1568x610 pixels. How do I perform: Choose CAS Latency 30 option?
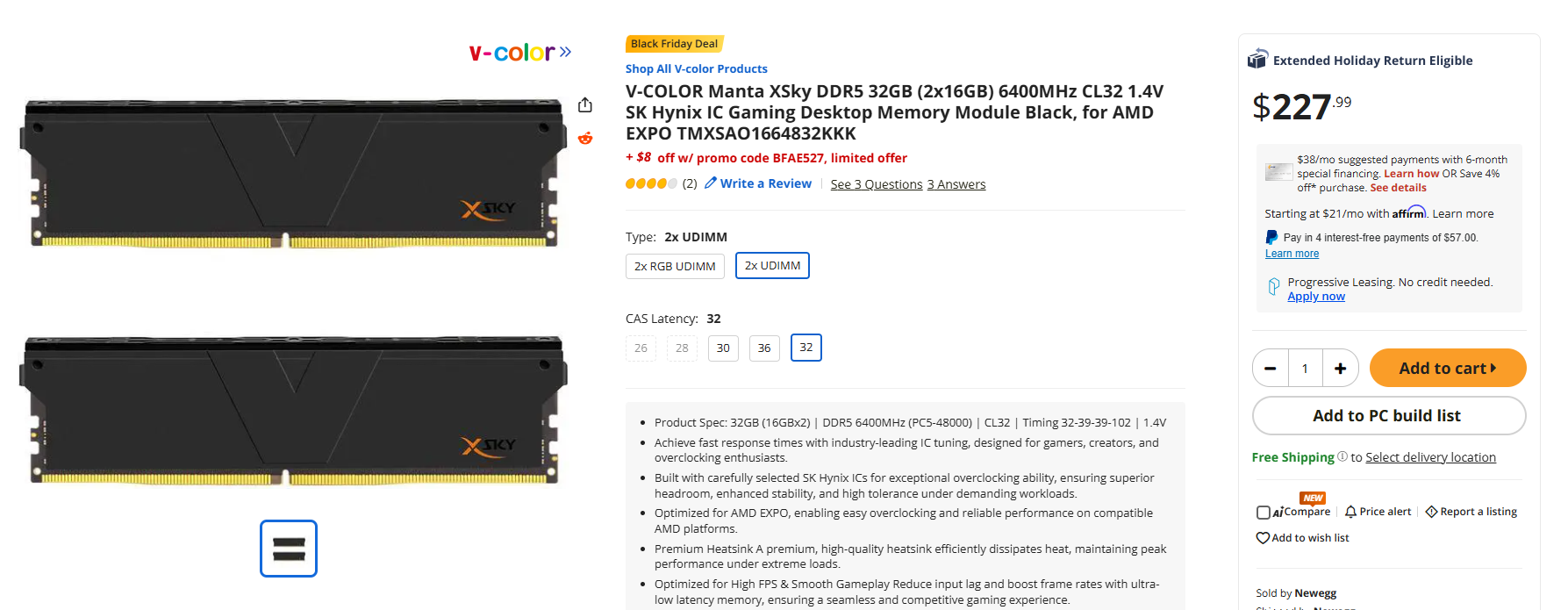(x=723, y=348)
